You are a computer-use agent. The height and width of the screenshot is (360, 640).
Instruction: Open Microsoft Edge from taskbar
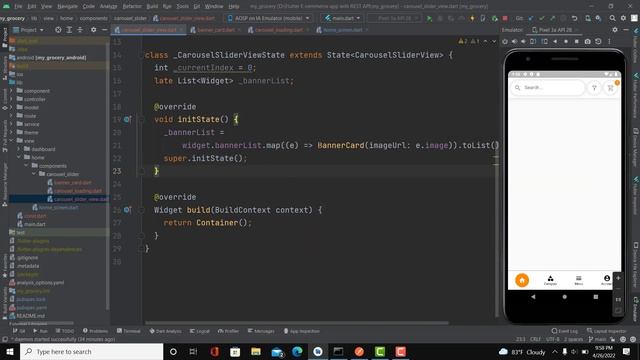click(x=297, y=352)
